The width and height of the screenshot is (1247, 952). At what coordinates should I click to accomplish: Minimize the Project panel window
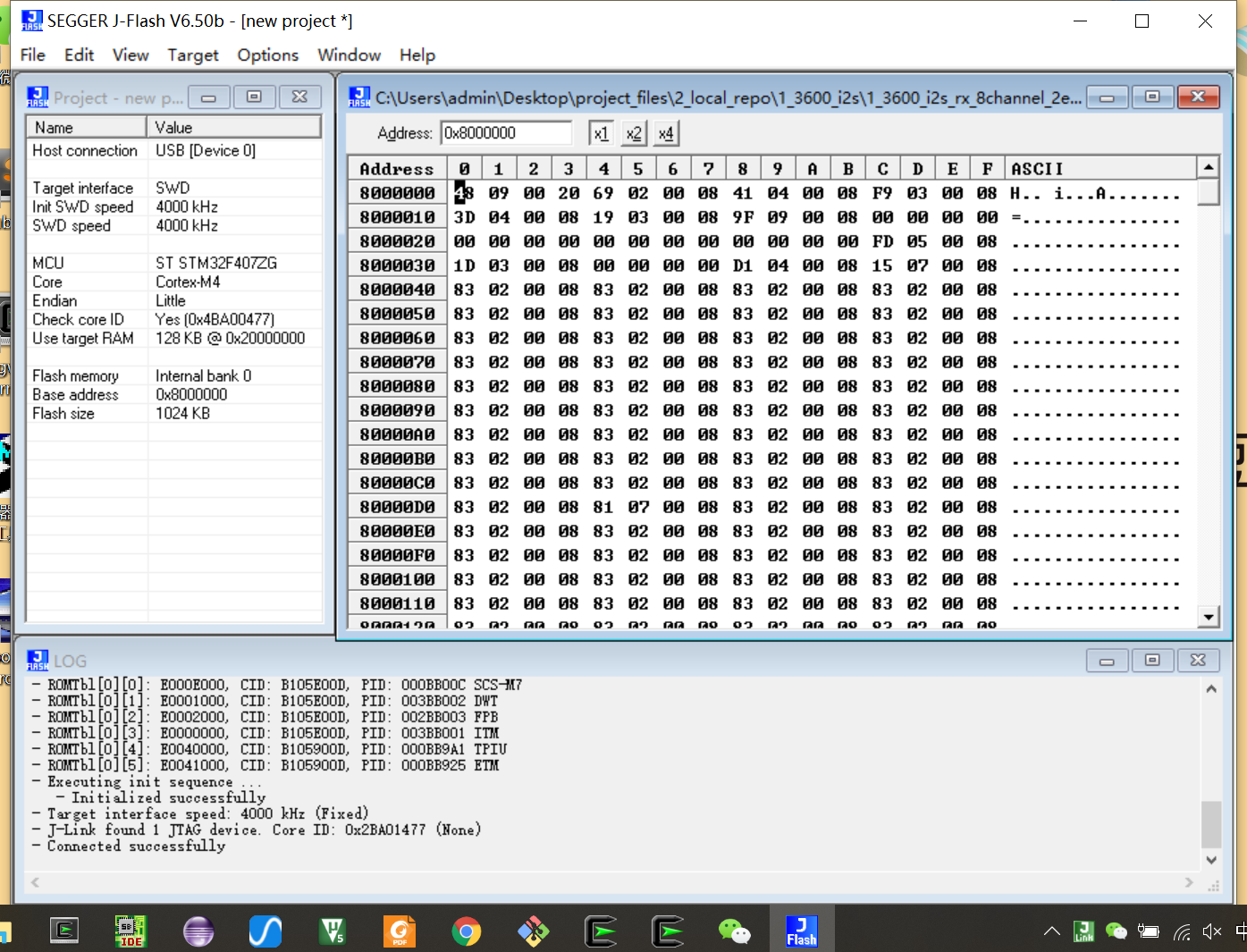click(x=208, y=97)
